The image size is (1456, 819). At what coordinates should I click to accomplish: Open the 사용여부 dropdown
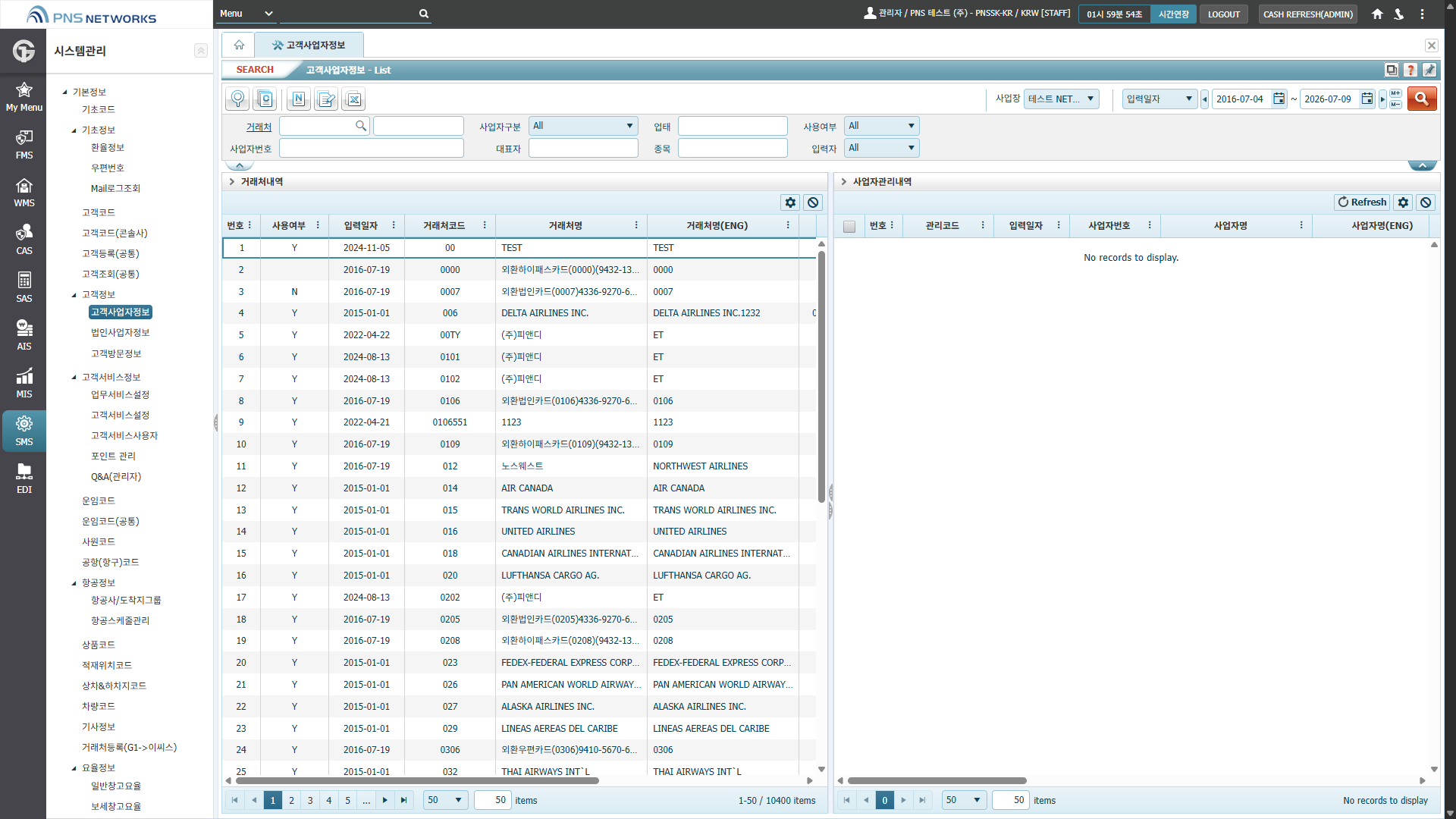tap(881, 126)
